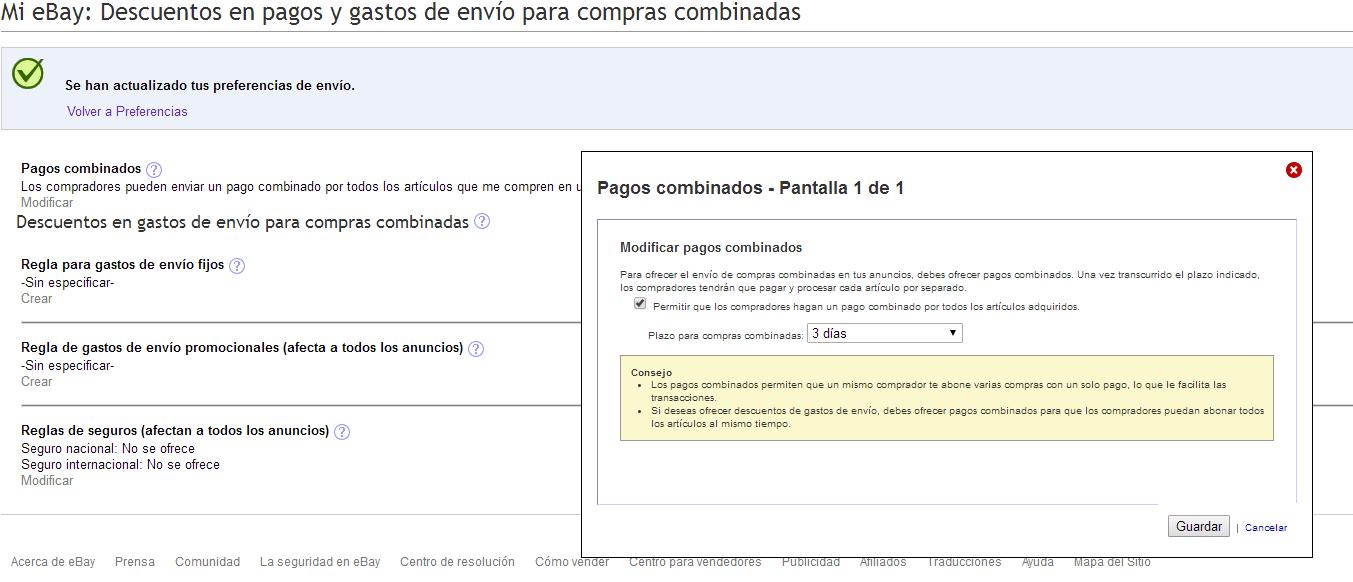Cancel the dialog via Cancelar link
This screenshot has width=1353, height=582.
coord(1266,528)
